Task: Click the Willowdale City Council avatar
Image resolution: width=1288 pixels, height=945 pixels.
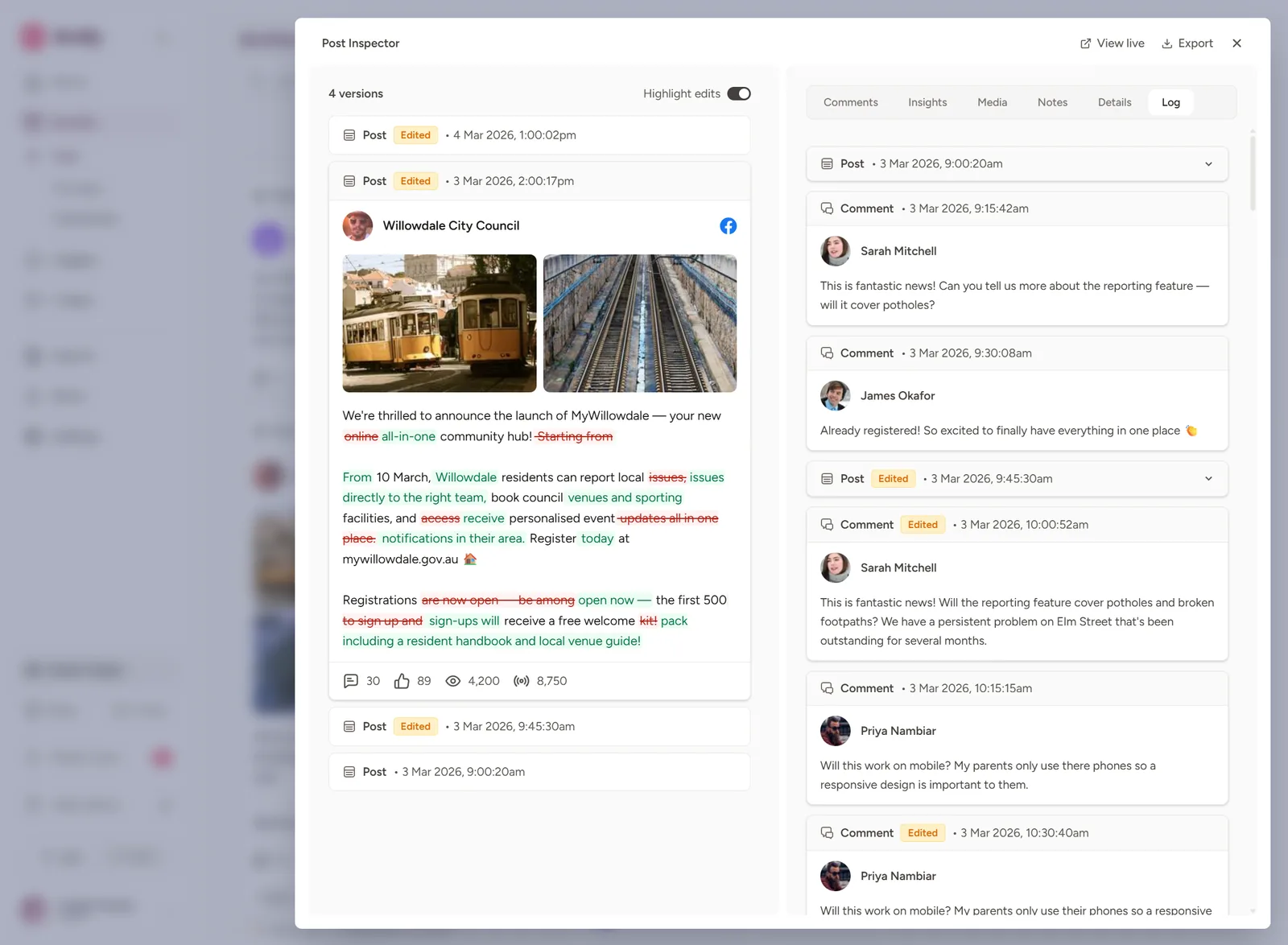Action: (357, 226)
